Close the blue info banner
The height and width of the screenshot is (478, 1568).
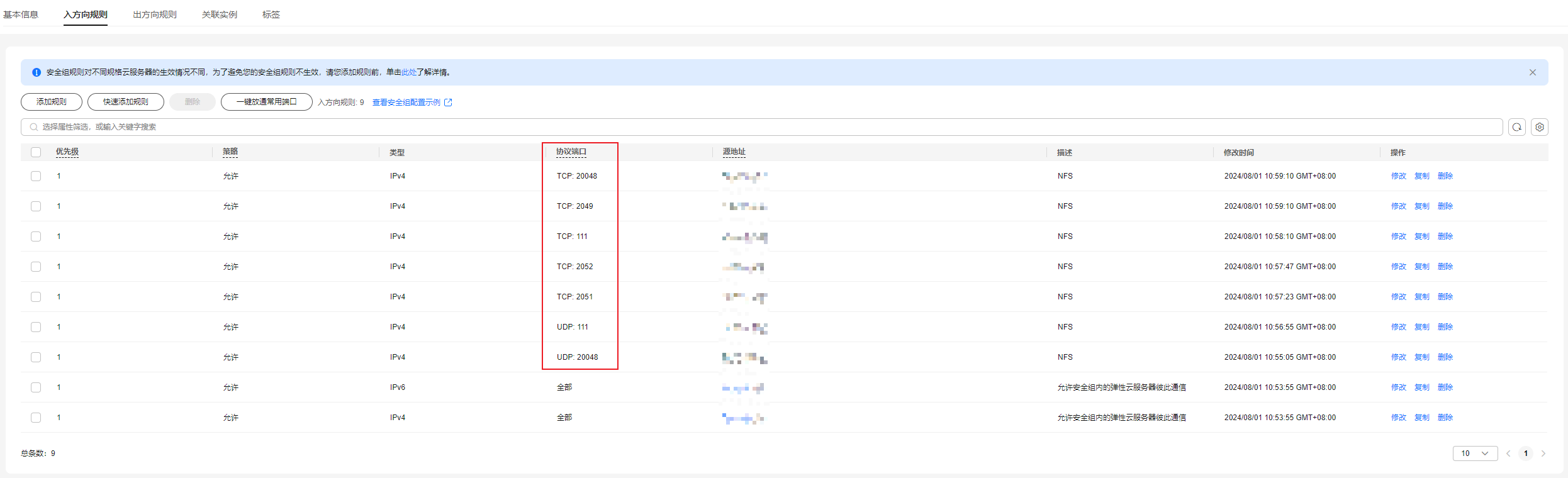coord(1532,72)
